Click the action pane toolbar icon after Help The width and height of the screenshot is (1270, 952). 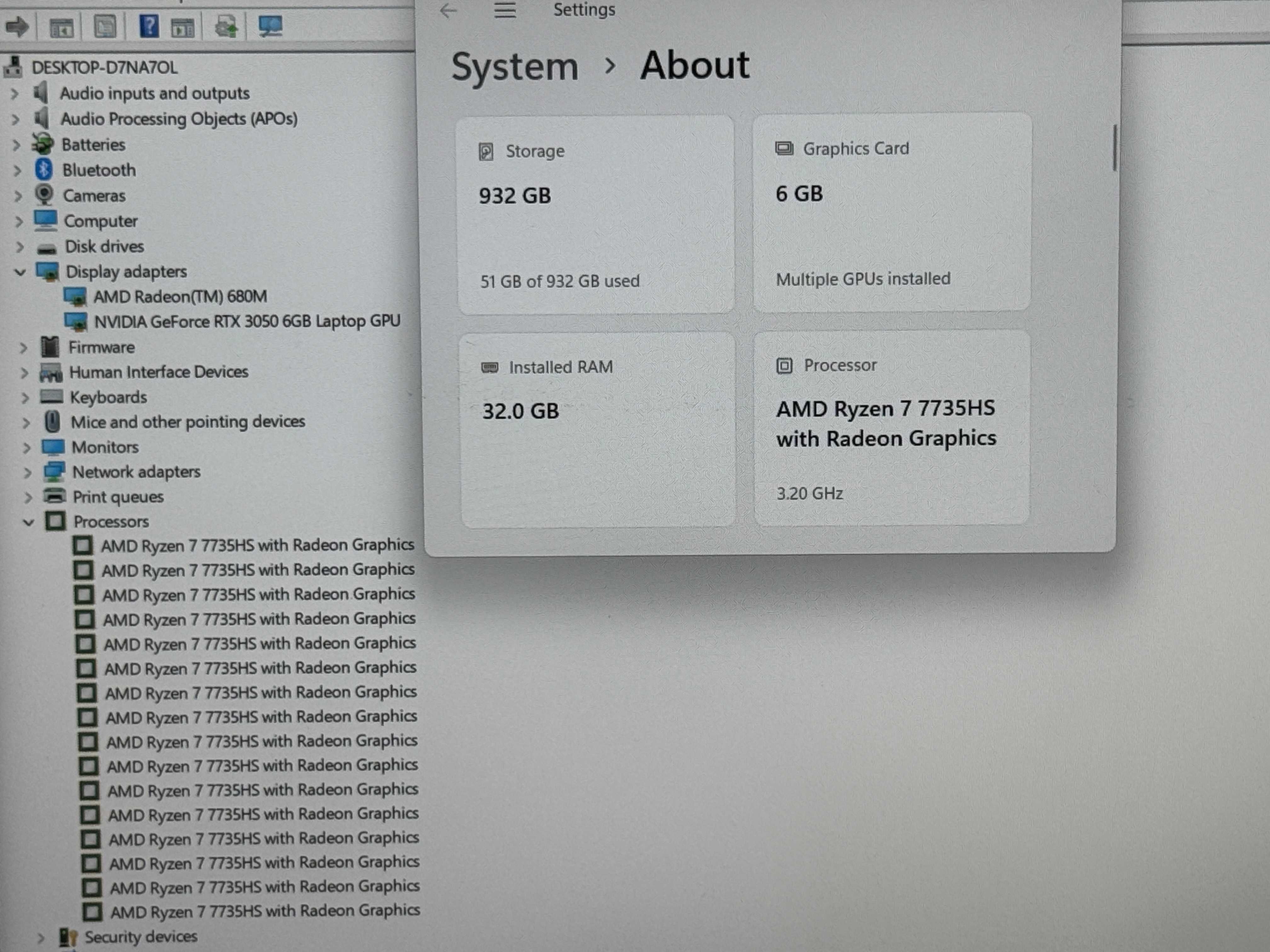[183, 27]
